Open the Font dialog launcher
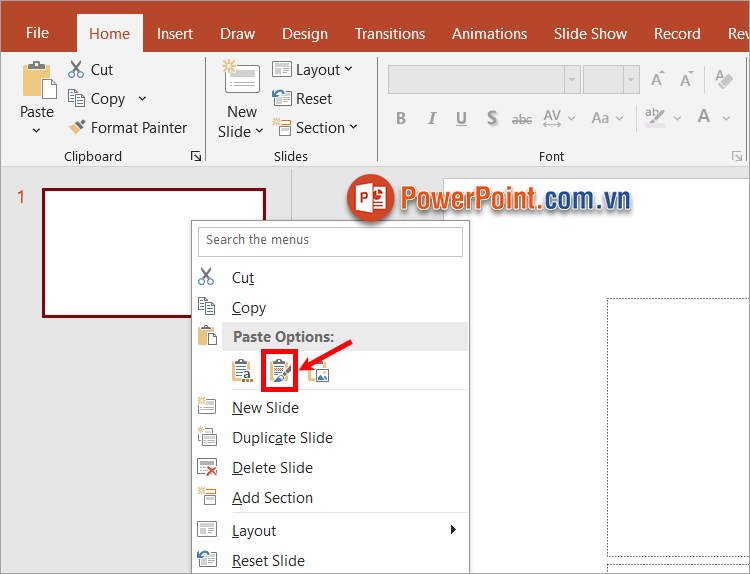This screenshot has height=574, width=750. 737,156
